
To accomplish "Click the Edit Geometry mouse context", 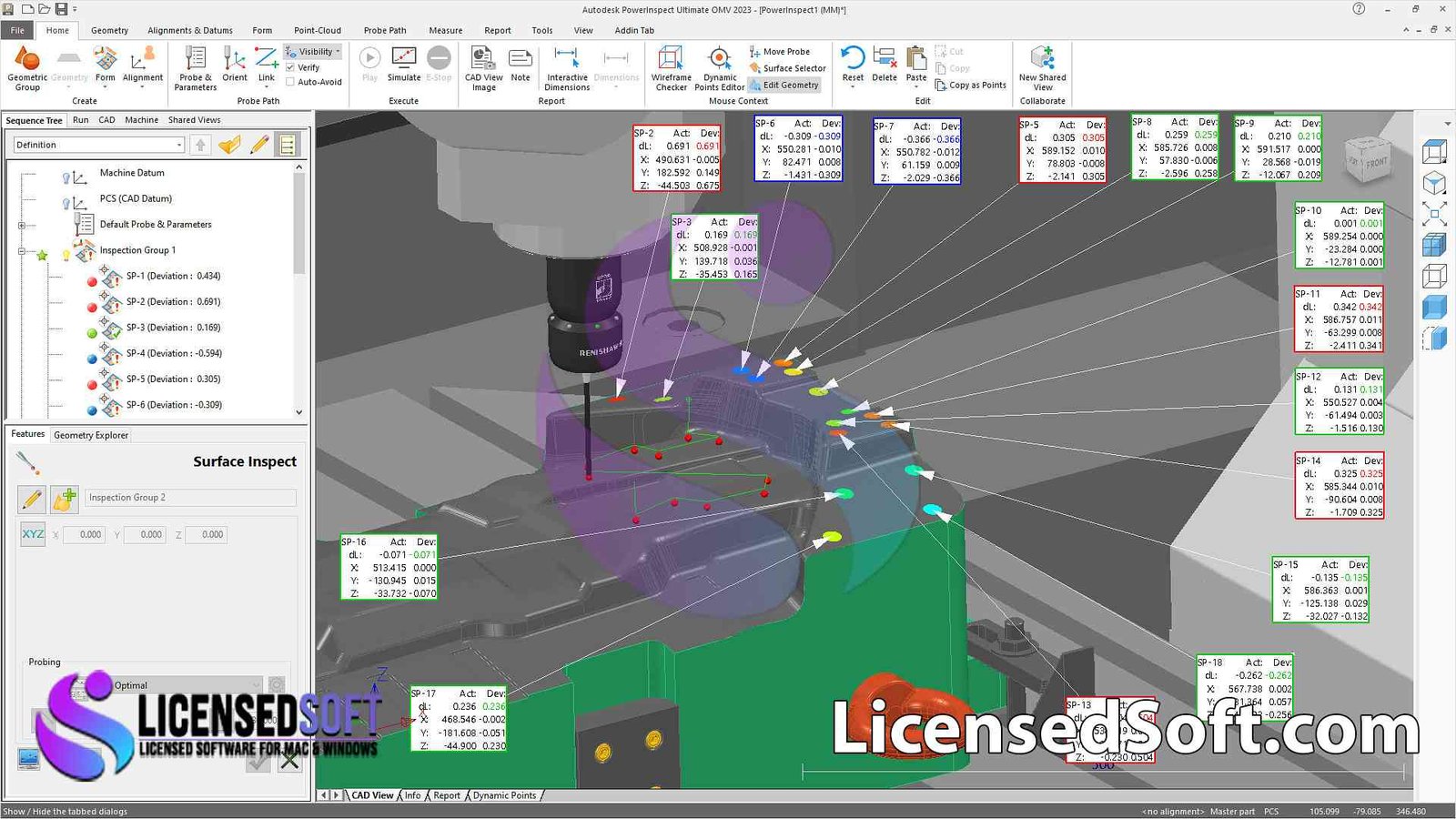I will [784, 85].
